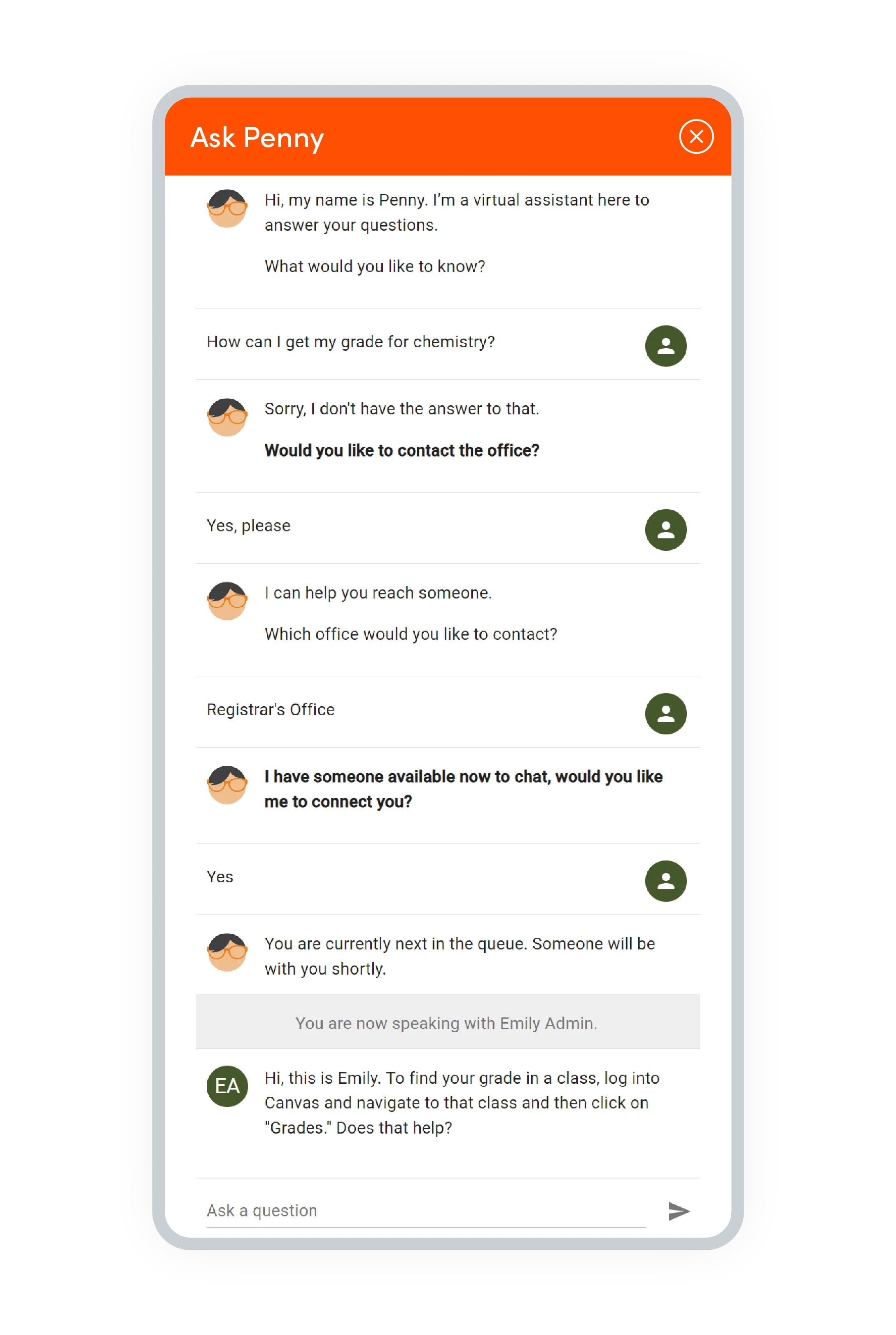Click Penny's avatar beside "I can help you reach someone"
Image resolution: width=896 pixels, height=1335 pixels.
coord(227,602)
